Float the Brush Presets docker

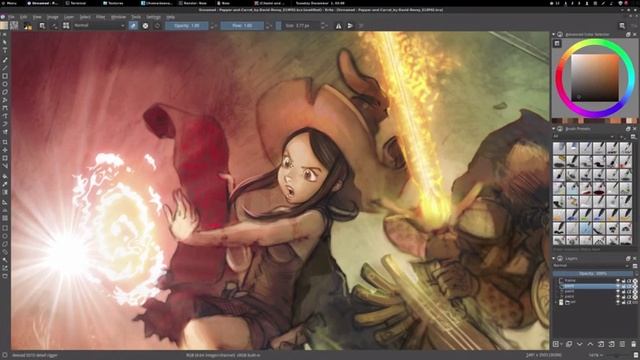tap(628, 129)
